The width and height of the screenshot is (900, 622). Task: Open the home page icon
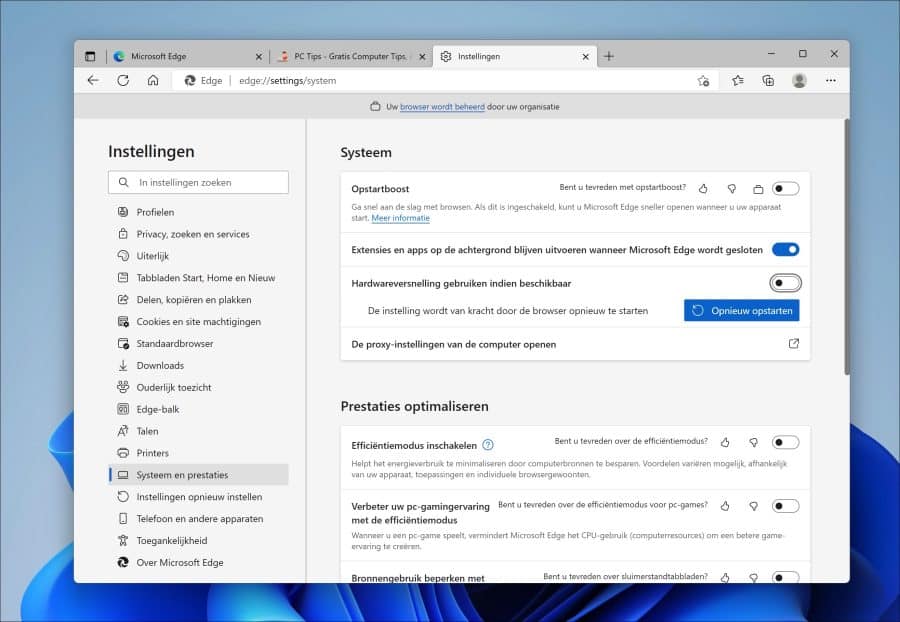point(153,80)
